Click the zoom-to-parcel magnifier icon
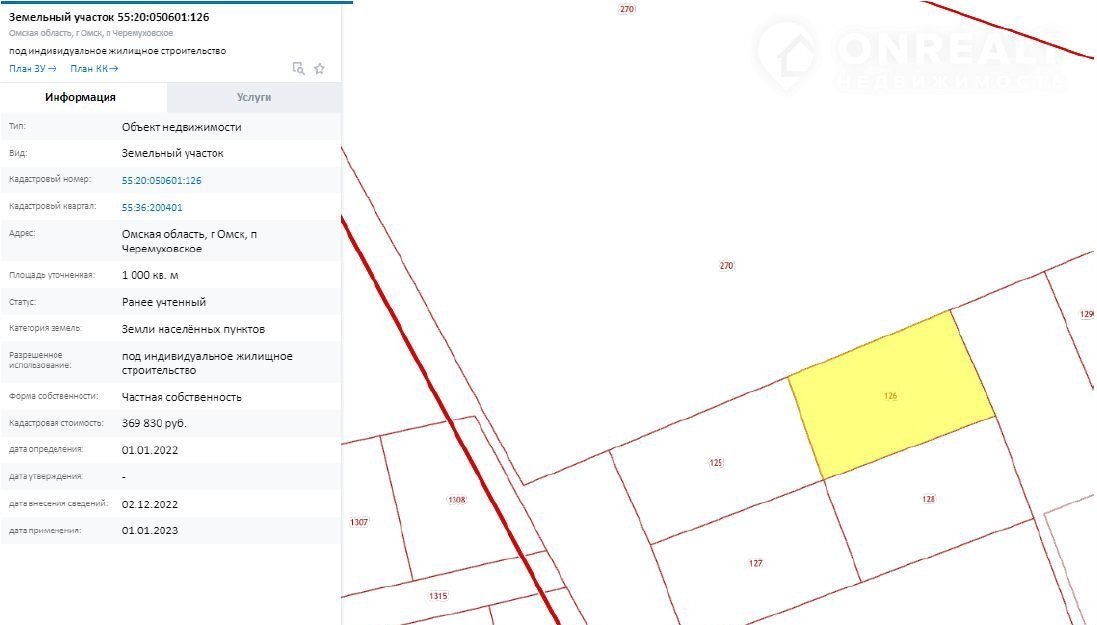 tap(298, 68)
